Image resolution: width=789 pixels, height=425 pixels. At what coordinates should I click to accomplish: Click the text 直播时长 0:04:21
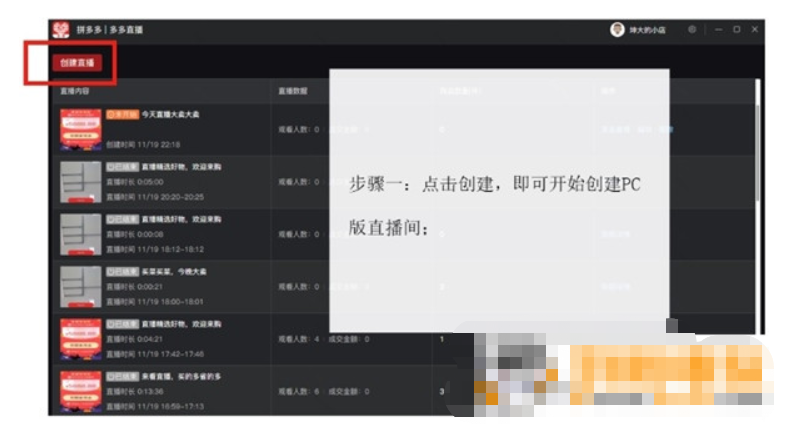(135, 339)
